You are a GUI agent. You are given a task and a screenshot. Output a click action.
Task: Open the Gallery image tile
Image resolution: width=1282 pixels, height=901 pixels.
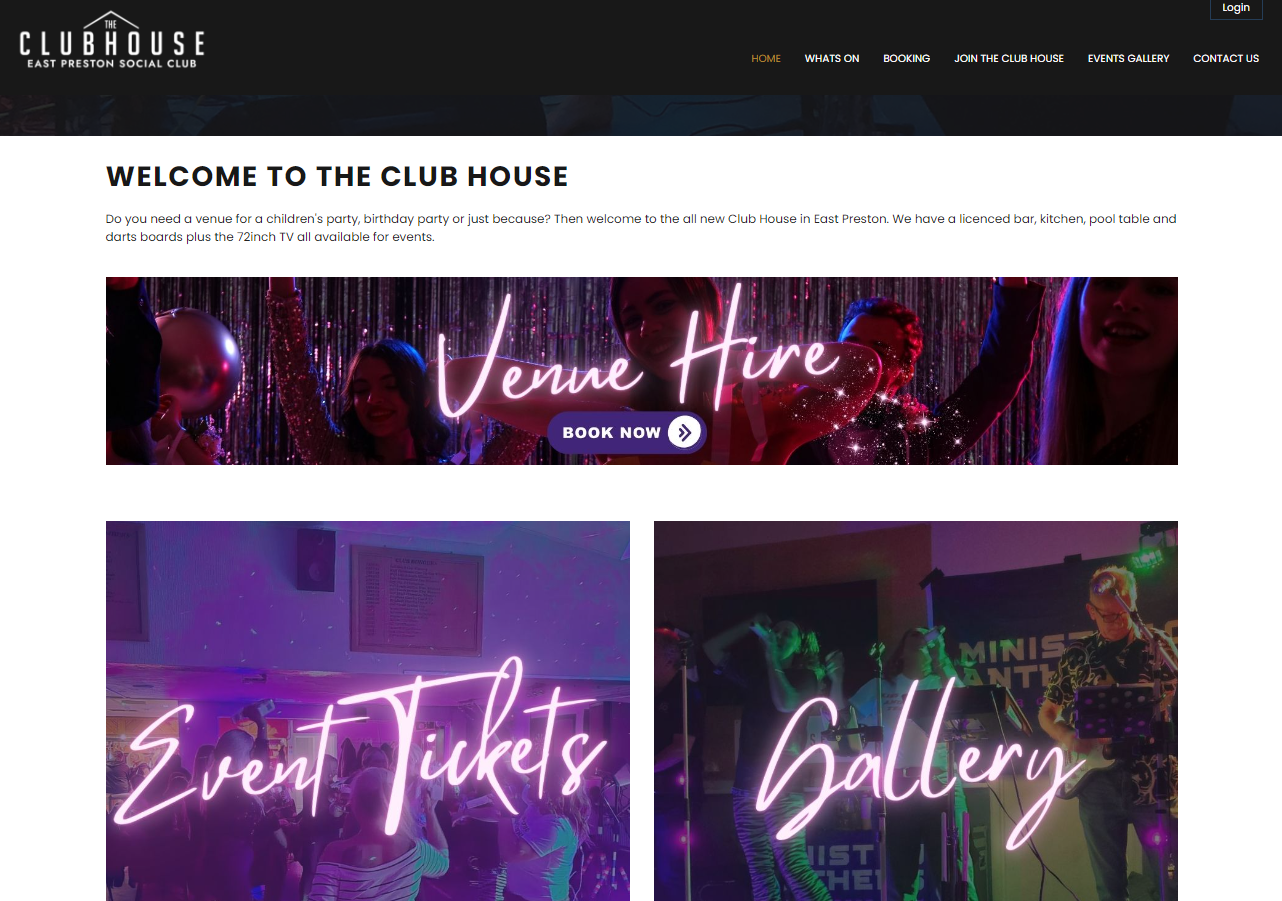916,711
